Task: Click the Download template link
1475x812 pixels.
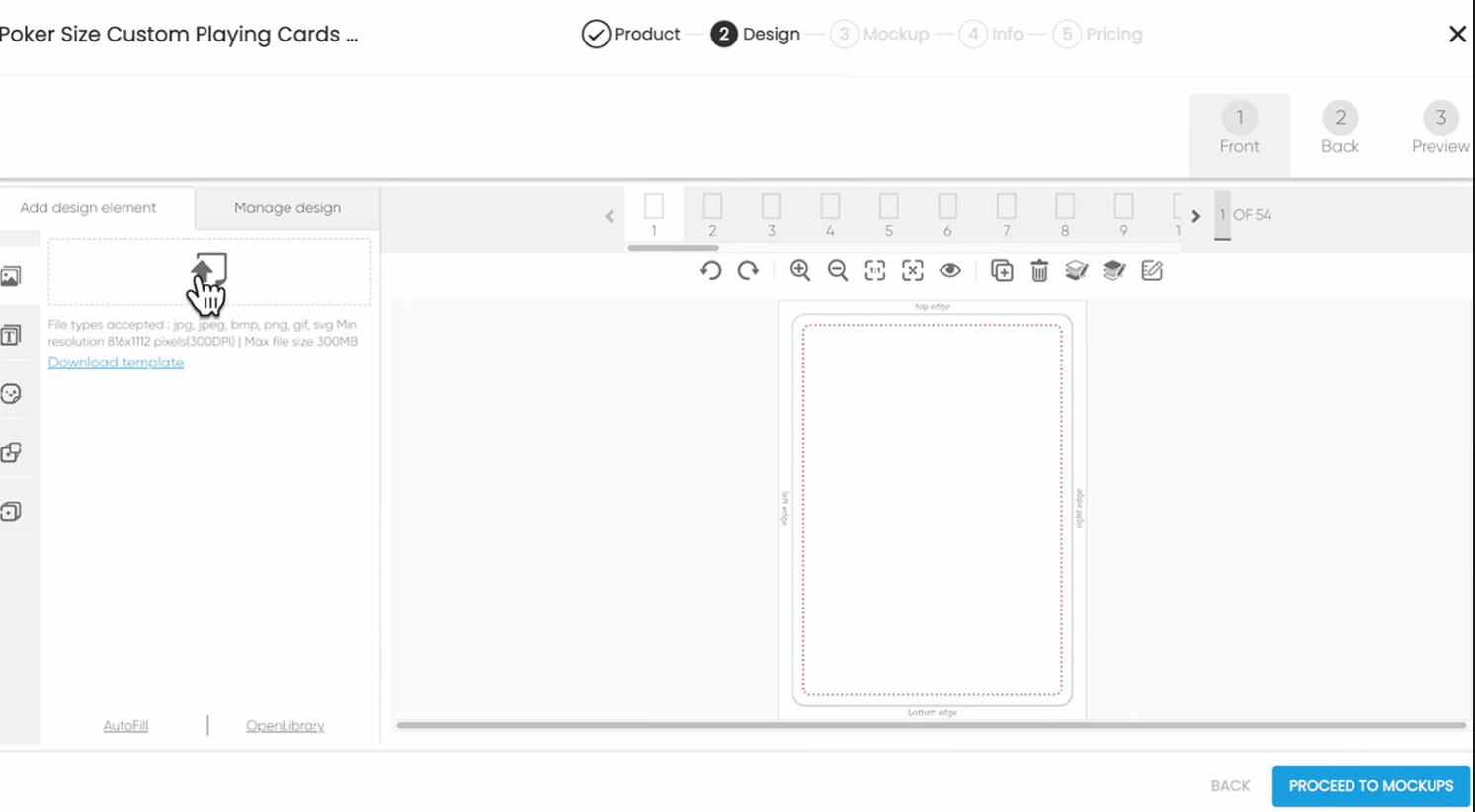Action: coord(116,363)
